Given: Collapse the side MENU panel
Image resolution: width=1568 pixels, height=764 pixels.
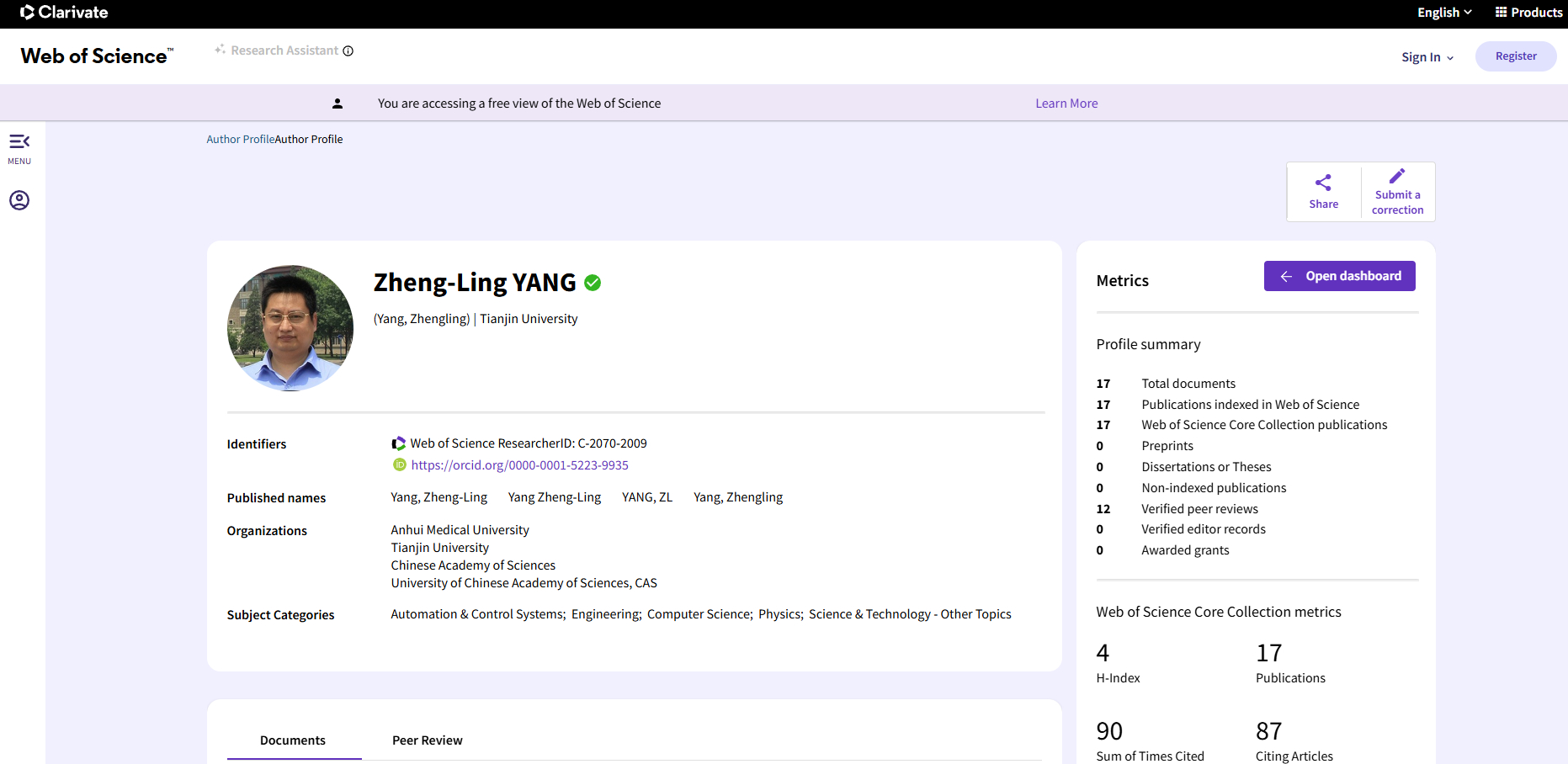Looking at the screenshot, I should click(x=19, y=141).
